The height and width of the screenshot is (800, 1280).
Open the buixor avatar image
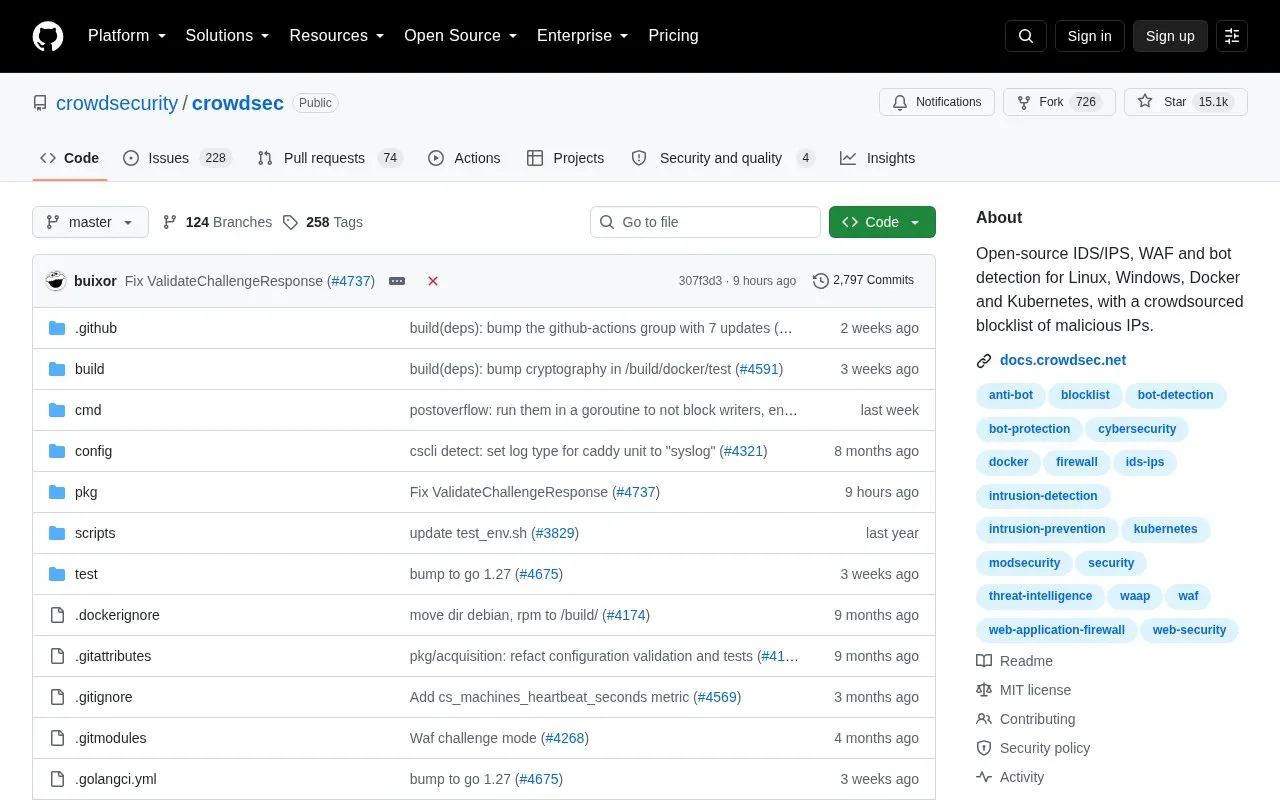click(x=56, y=281)
